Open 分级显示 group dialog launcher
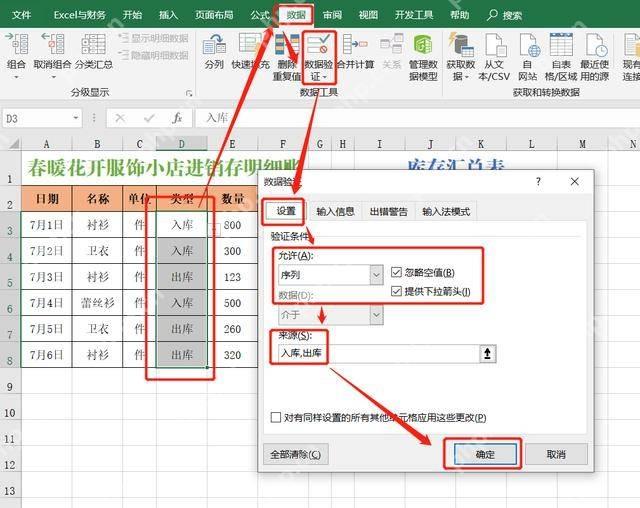 pos(189,93)
